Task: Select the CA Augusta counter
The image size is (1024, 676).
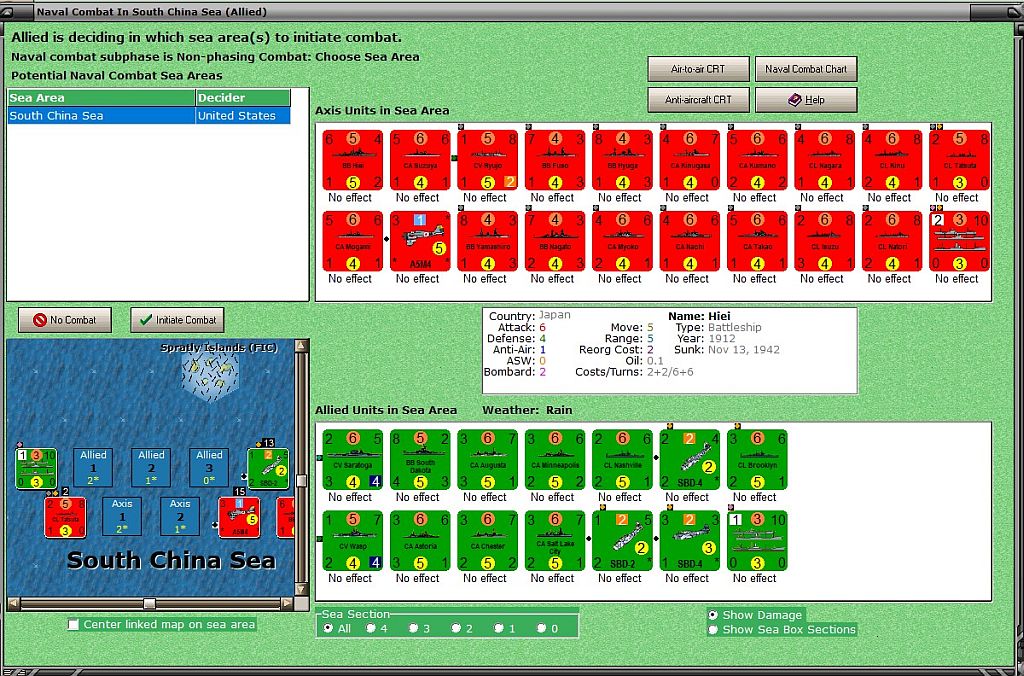Action: coord(487,460)
